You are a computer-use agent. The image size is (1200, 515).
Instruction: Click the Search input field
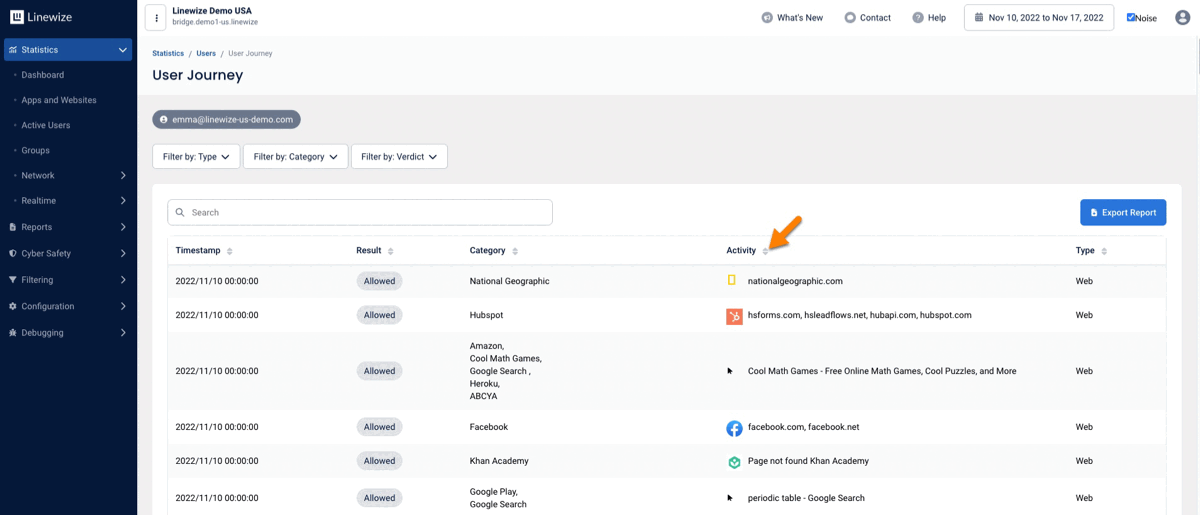tap(360, 212)
